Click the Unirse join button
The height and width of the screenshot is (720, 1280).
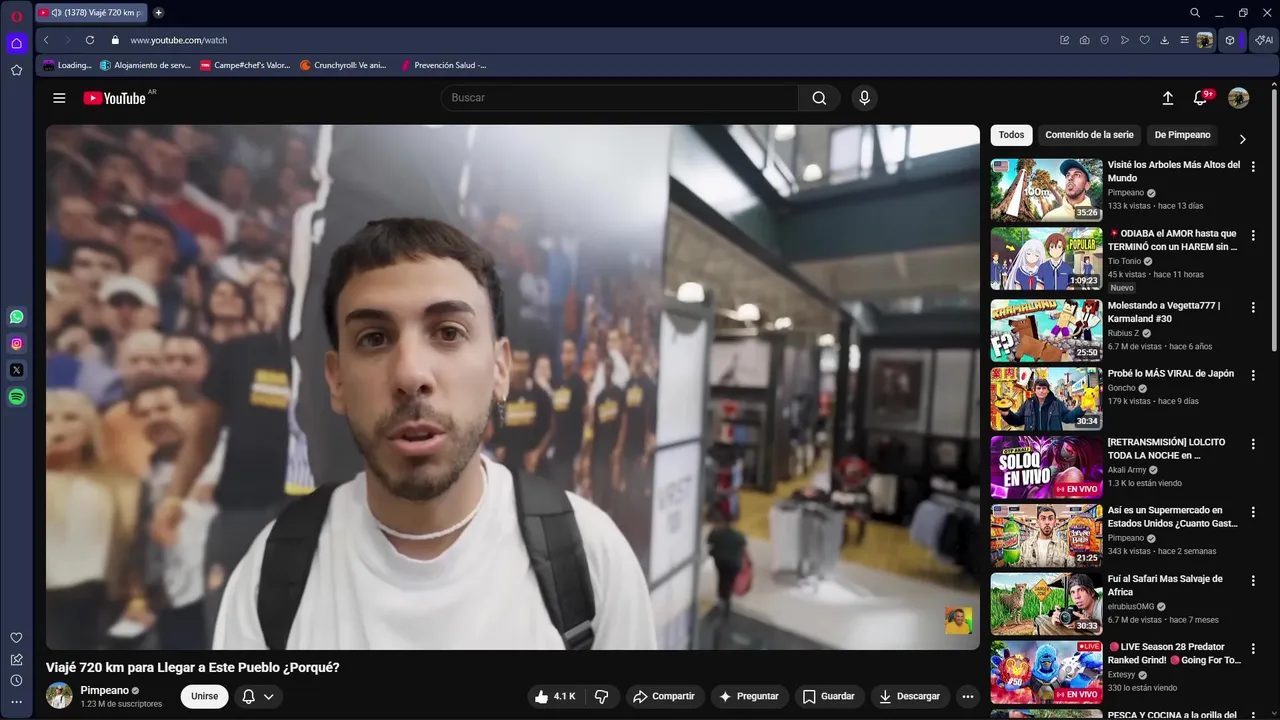click(x=204, y=697)
